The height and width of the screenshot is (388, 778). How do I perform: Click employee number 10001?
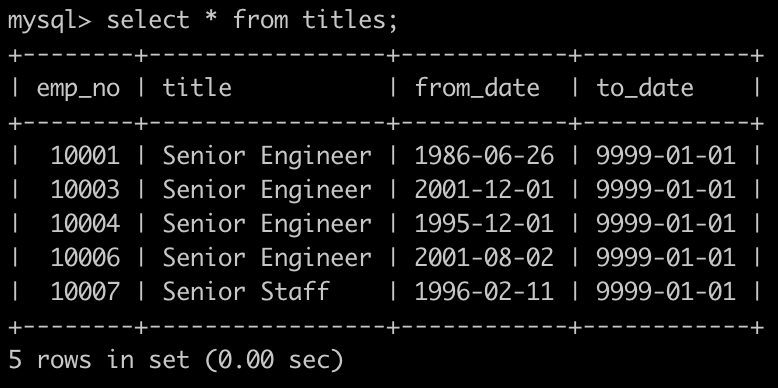tap(85, 156)
